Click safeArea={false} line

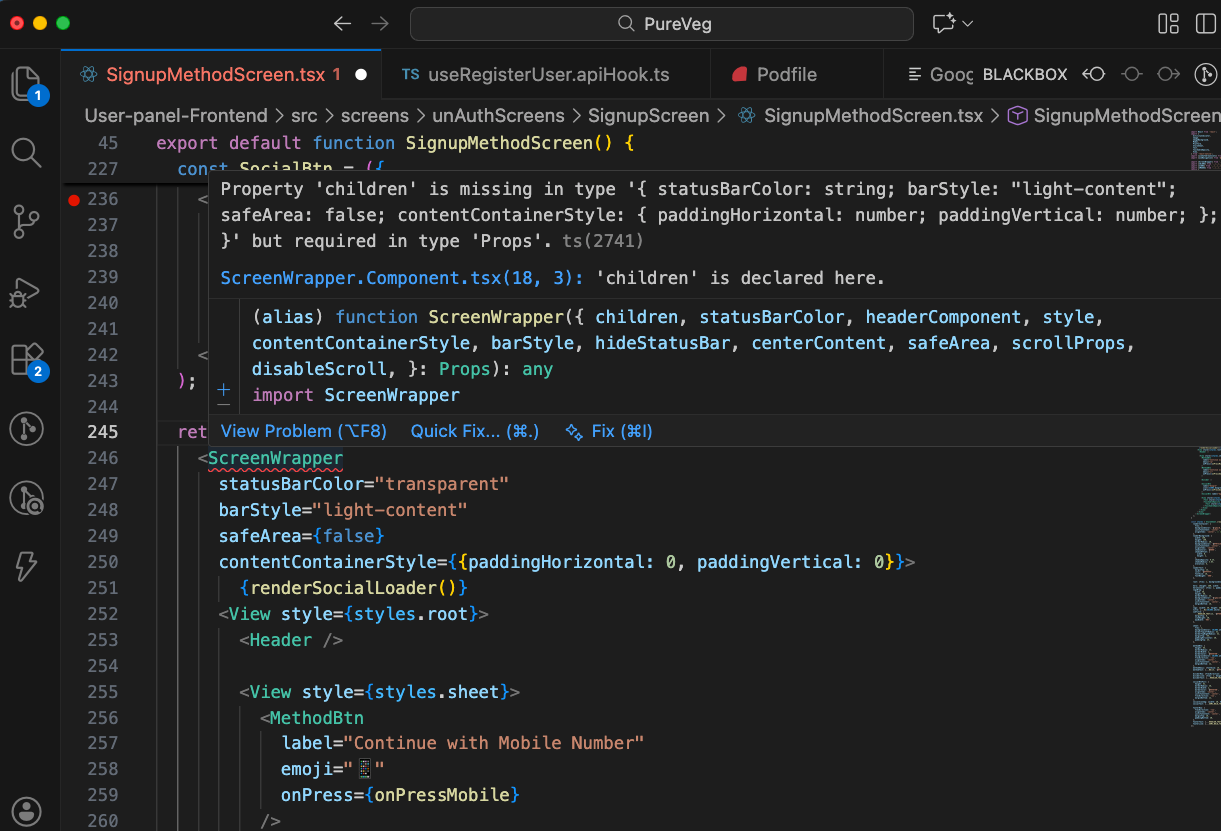coord(301,536)
